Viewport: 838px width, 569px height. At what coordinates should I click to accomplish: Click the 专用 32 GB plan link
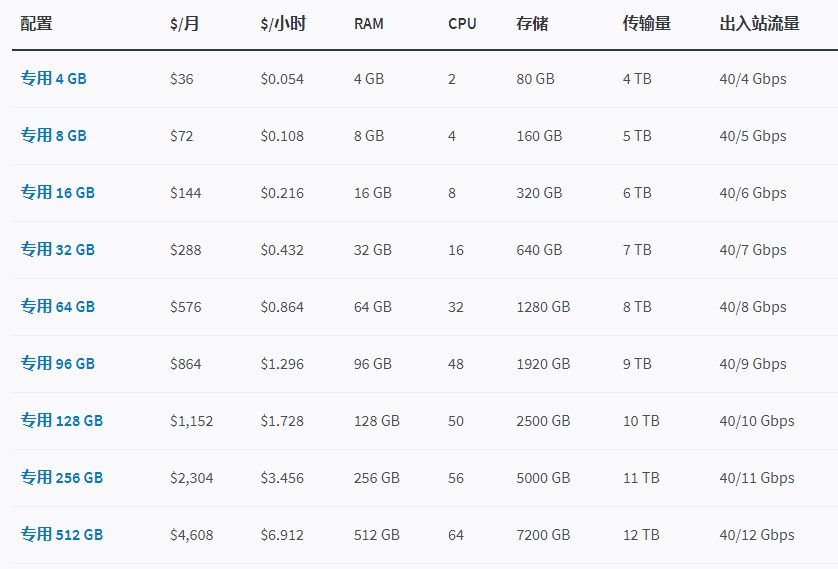point(58,250)
